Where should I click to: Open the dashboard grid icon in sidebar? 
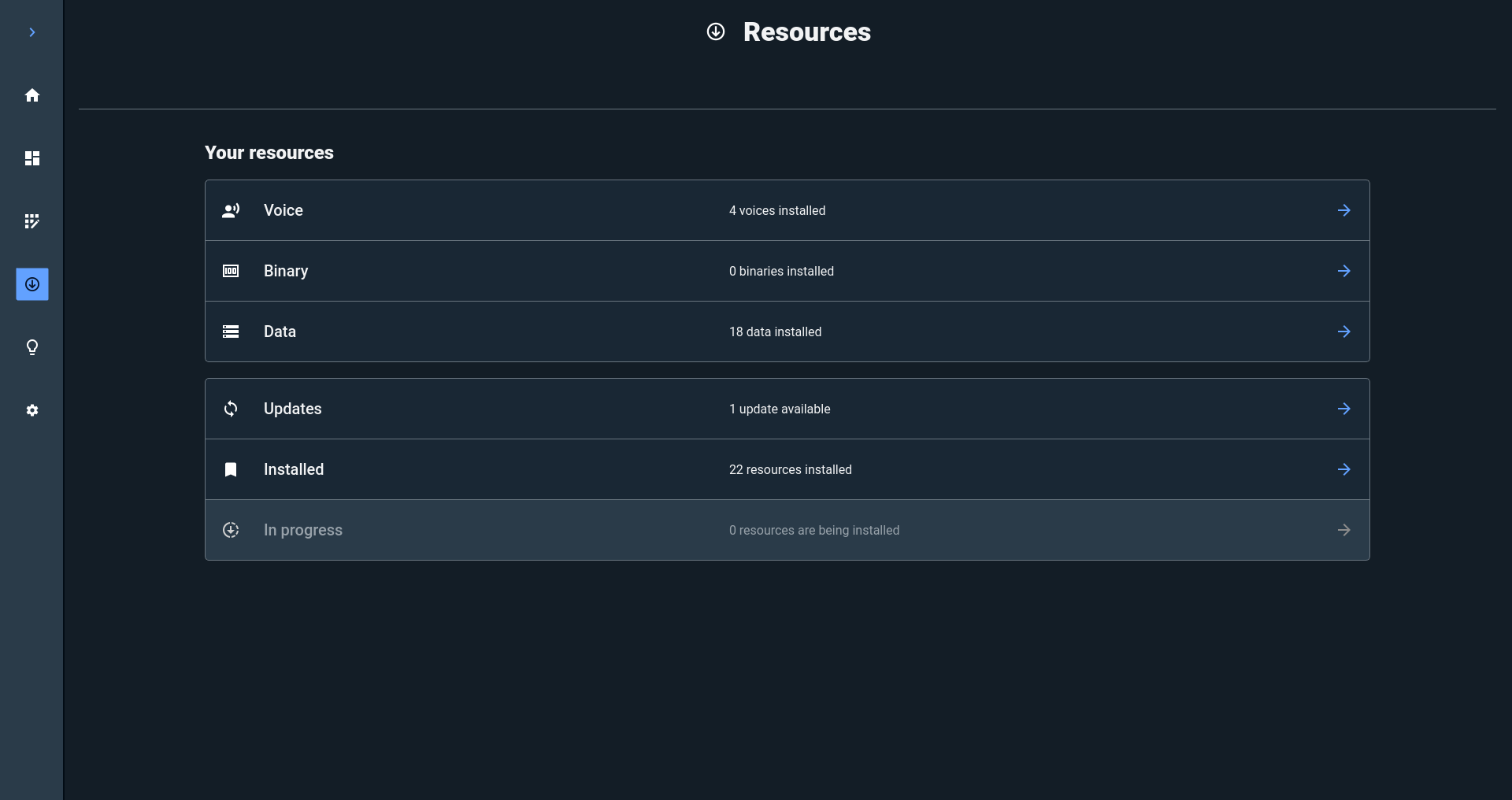pyautogui.click(x=32, y=158)
